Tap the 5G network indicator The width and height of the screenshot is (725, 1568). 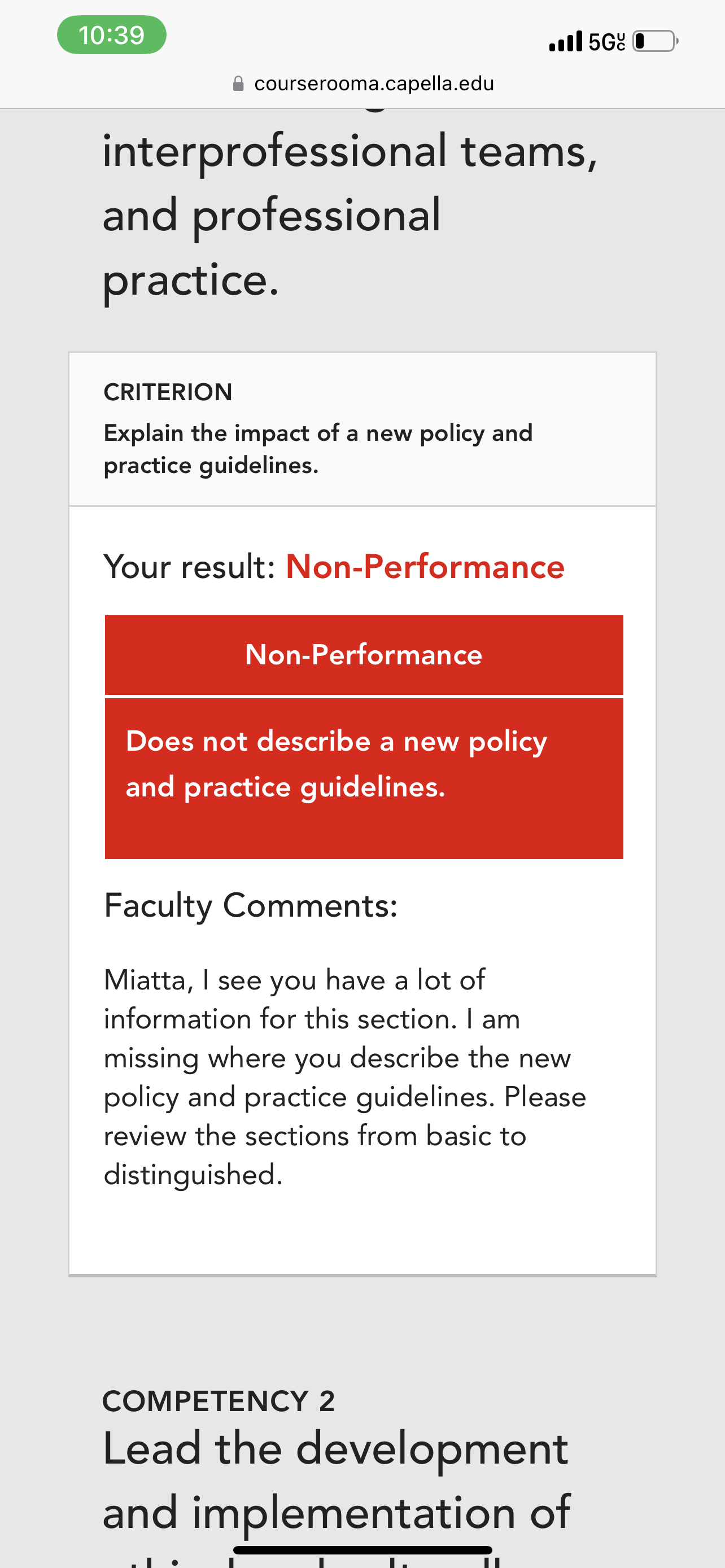point(606,41)
